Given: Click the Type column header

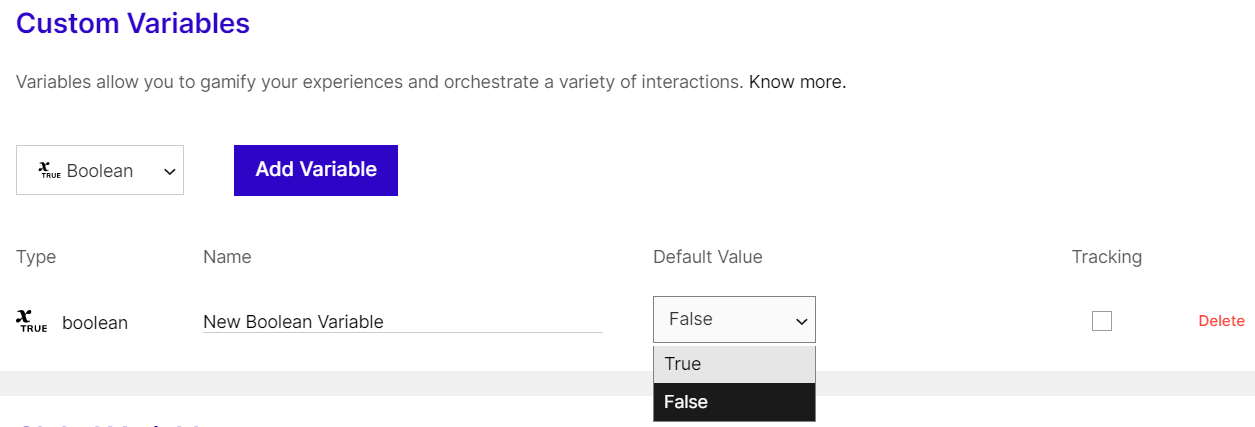Looking at the screenshot, I should pyautogui.click(x=36, y=257).
